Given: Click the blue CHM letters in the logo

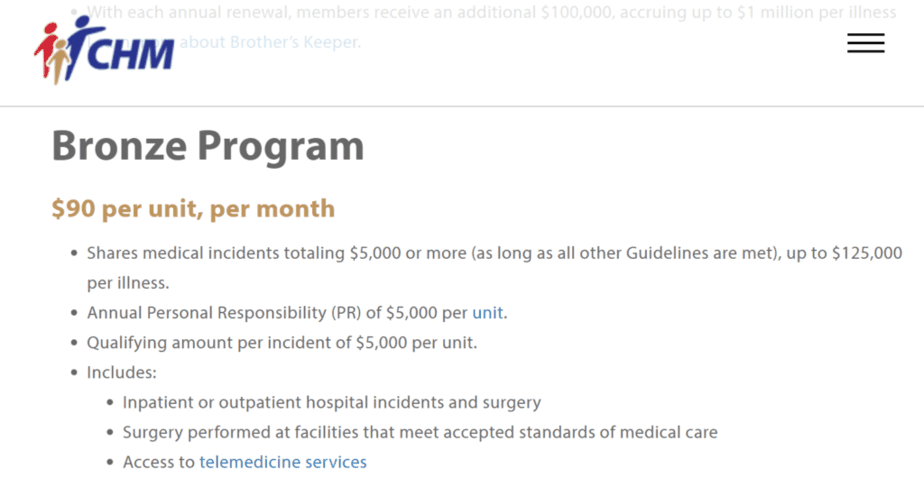Looking at the screenshot, I should (x=131, y=54).
